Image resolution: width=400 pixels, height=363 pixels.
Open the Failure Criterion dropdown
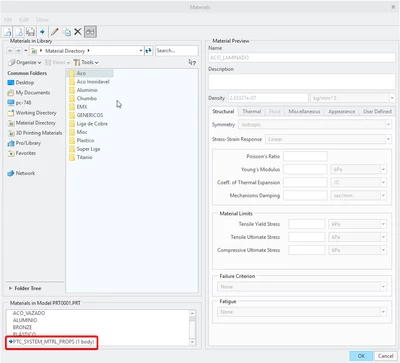pyautogui.click(x=302, y=287)
